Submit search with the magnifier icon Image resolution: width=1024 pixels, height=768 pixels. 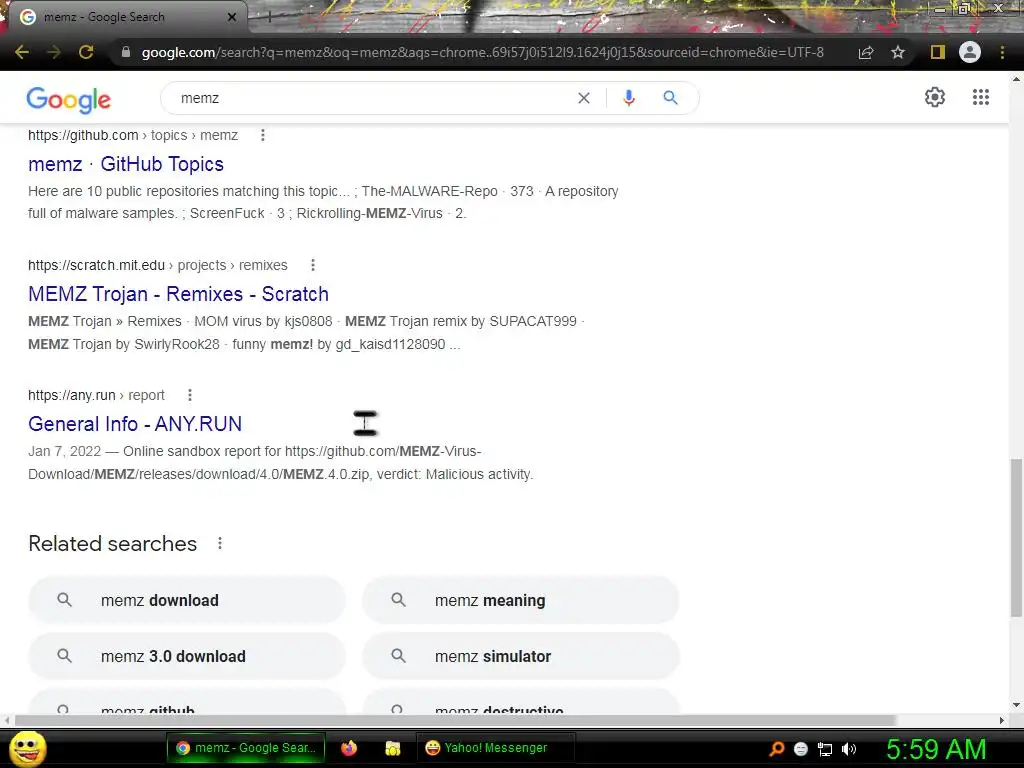click(670, 98)
